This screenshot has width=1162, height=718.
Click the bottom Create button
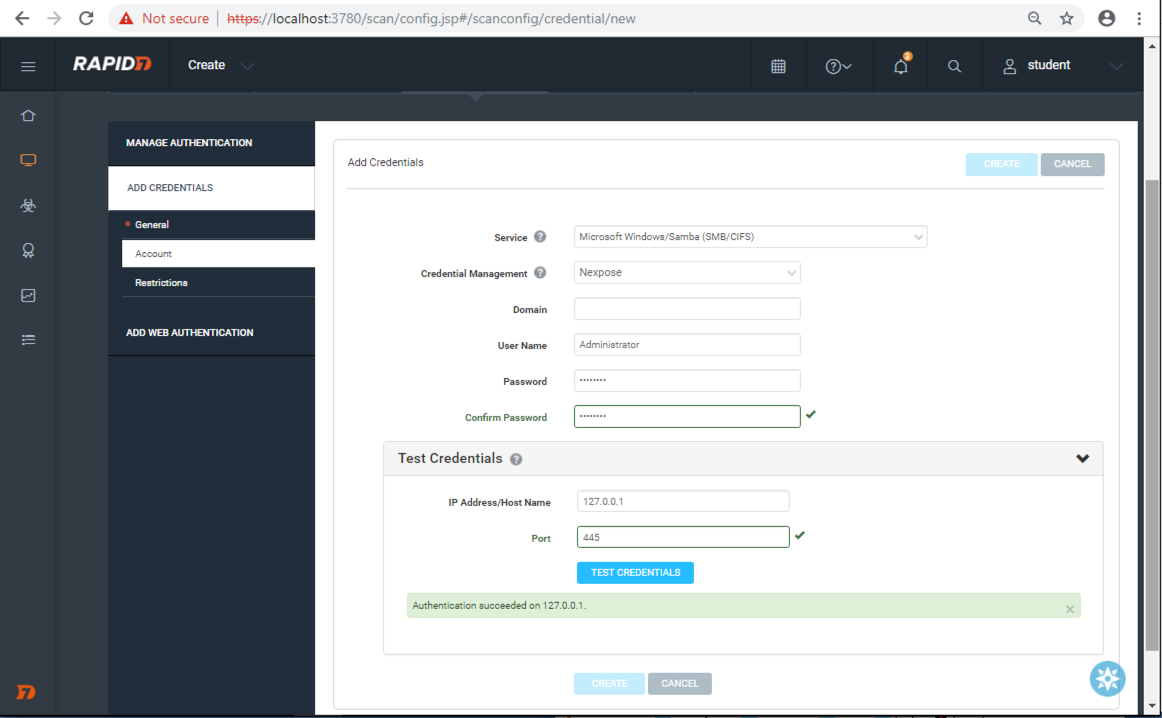coord(609,683)
